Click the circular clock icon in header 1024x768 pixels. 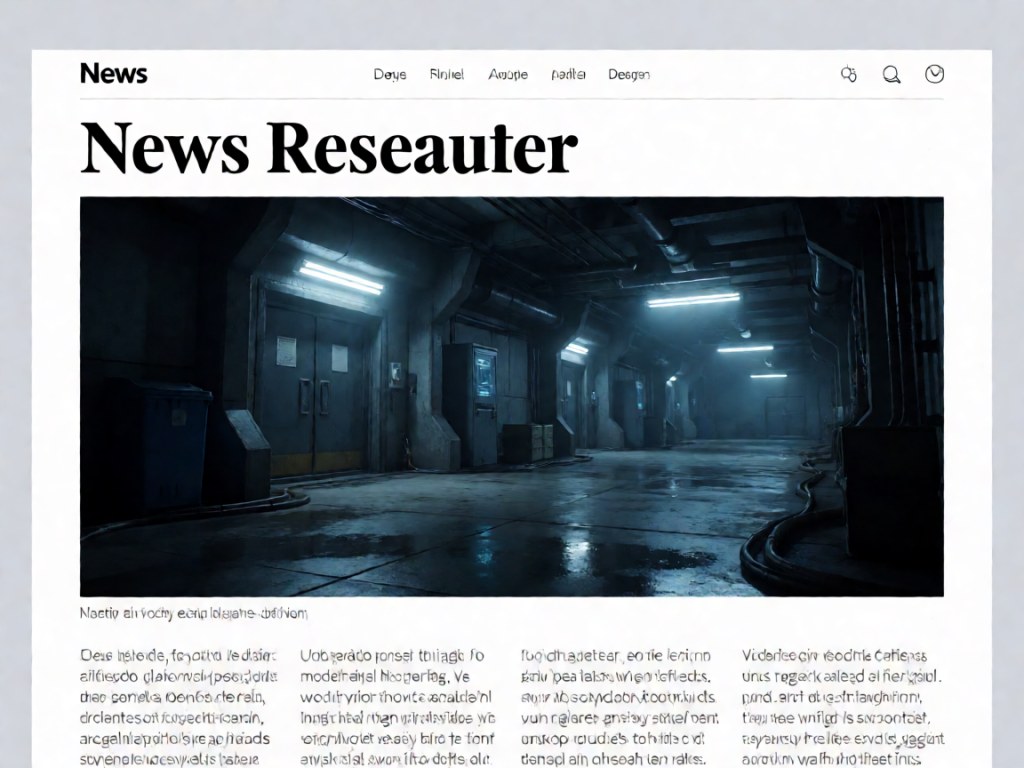(935, 74)
